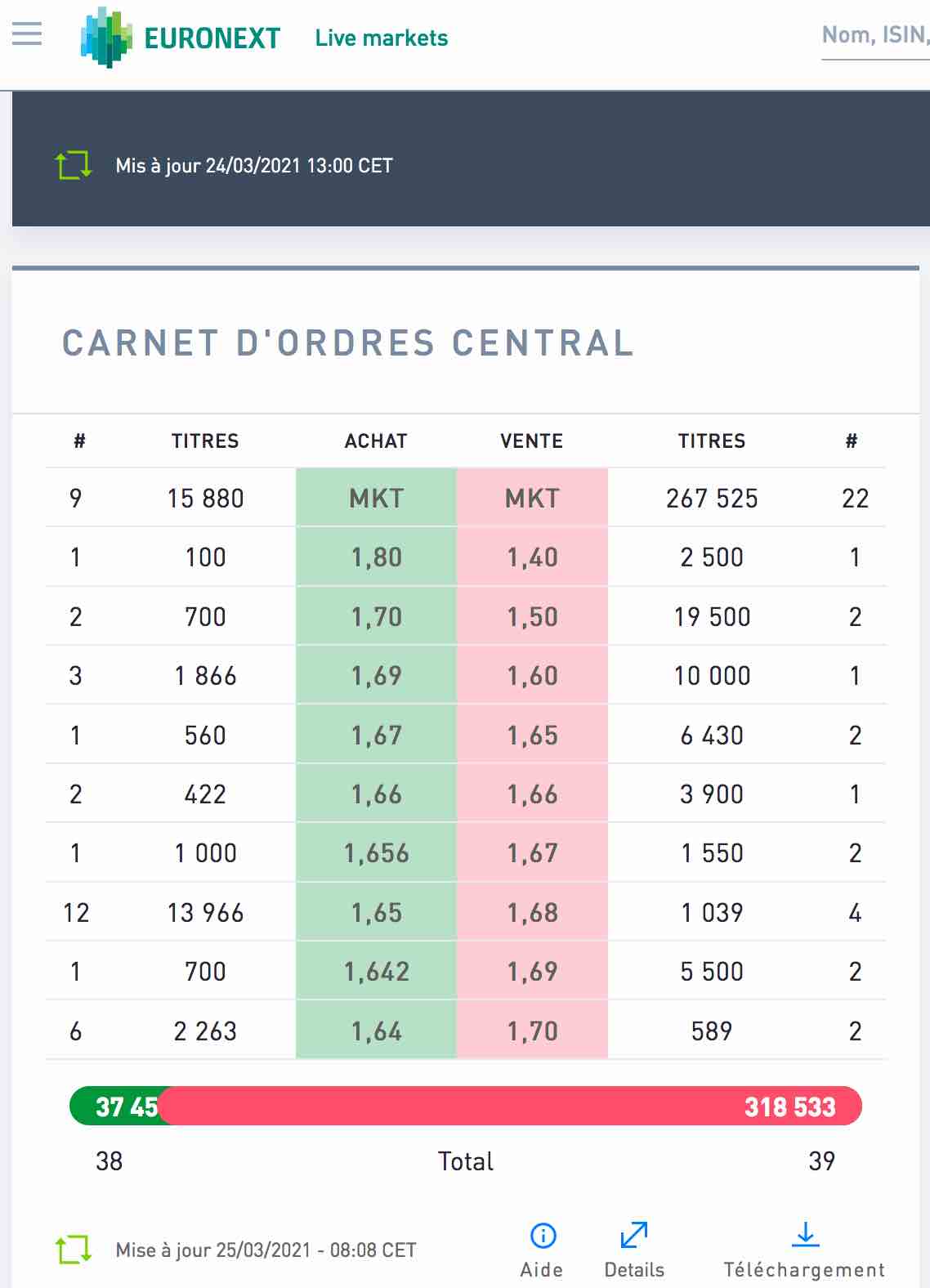Click refresh icon beside Mis à jour 24/03/2021
Image resolution: width=930 pixels, height=1288 pixels.
74,165
